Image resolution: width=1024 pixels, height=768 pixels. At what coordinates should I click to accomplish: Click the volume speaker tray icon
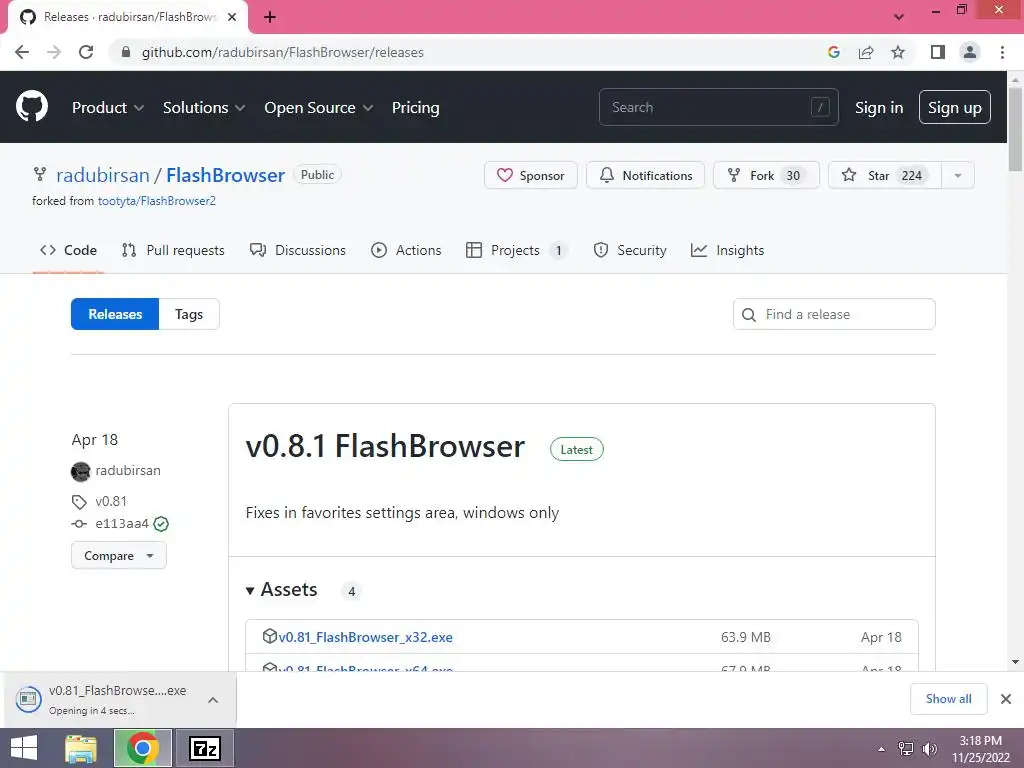coord(929,749)
